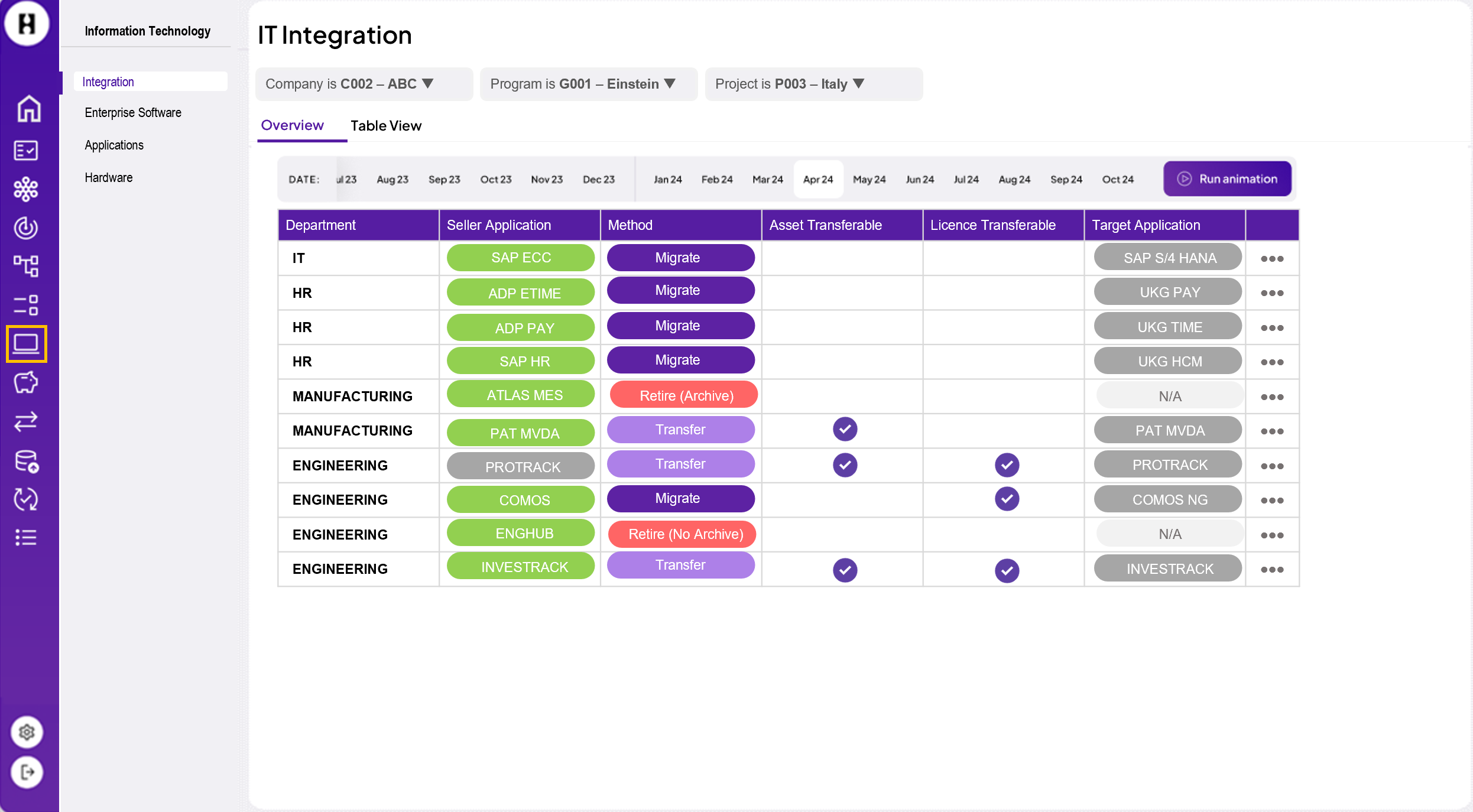Toggle Asset Transferable check for PROTRACK

point(845,465)
